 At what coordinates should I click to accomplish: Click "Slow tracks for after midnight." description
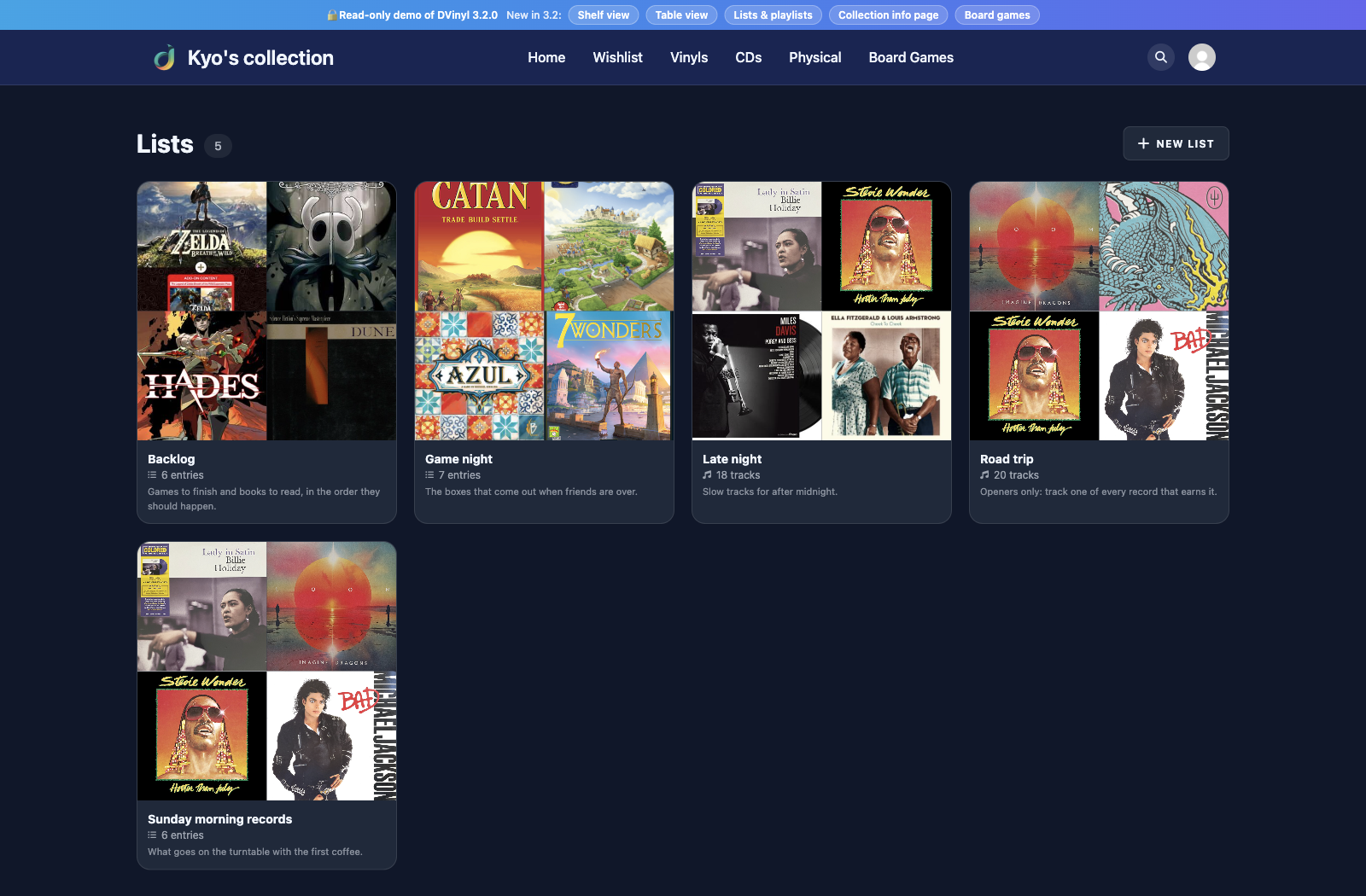coord(770,492)
